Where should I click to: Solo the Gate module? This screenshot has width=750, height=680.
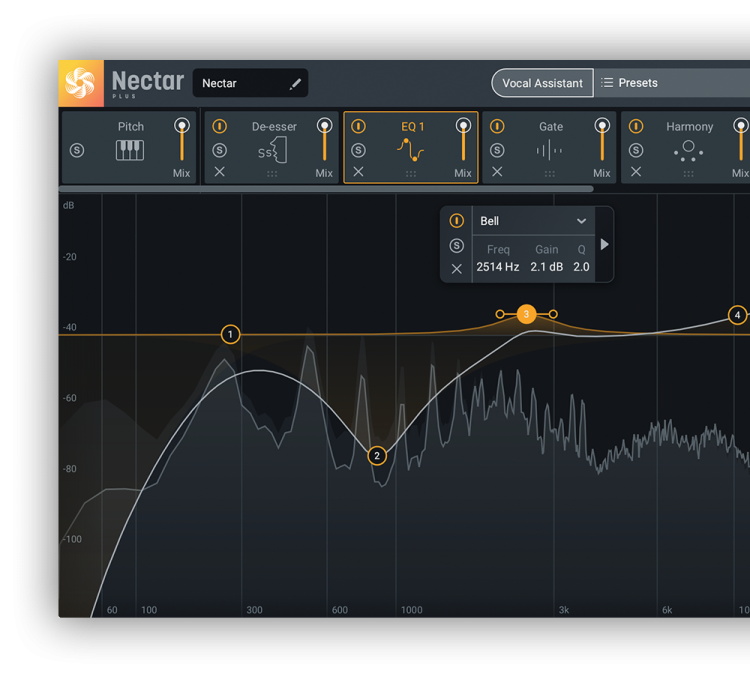coord(497,151)
